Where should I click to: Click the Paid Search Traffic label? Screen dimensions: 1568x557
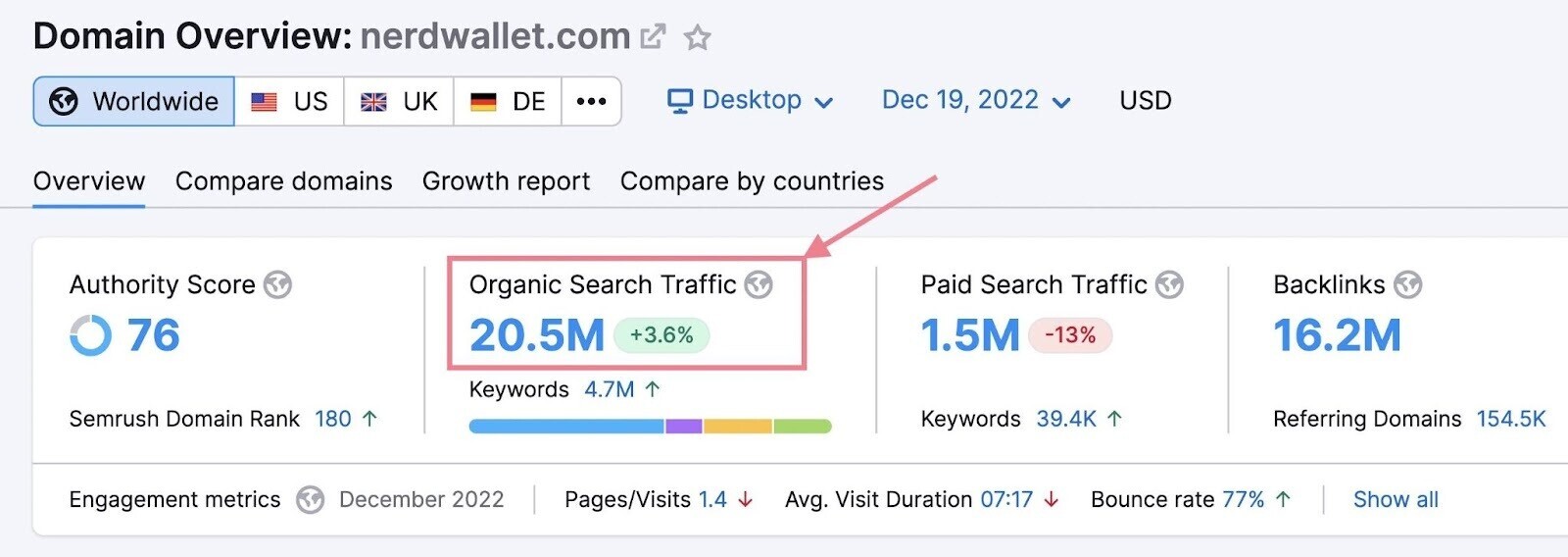(1034, 285)
